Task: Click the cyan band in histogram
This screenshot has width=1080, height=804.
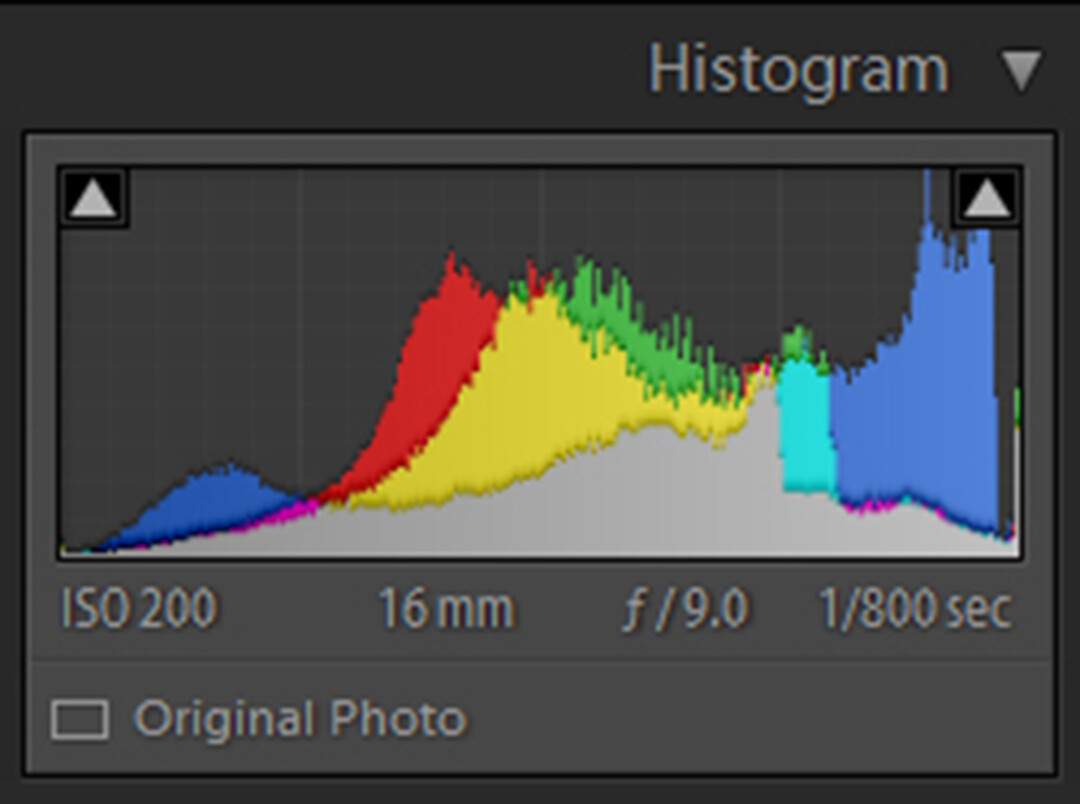Action: (806, 427)
